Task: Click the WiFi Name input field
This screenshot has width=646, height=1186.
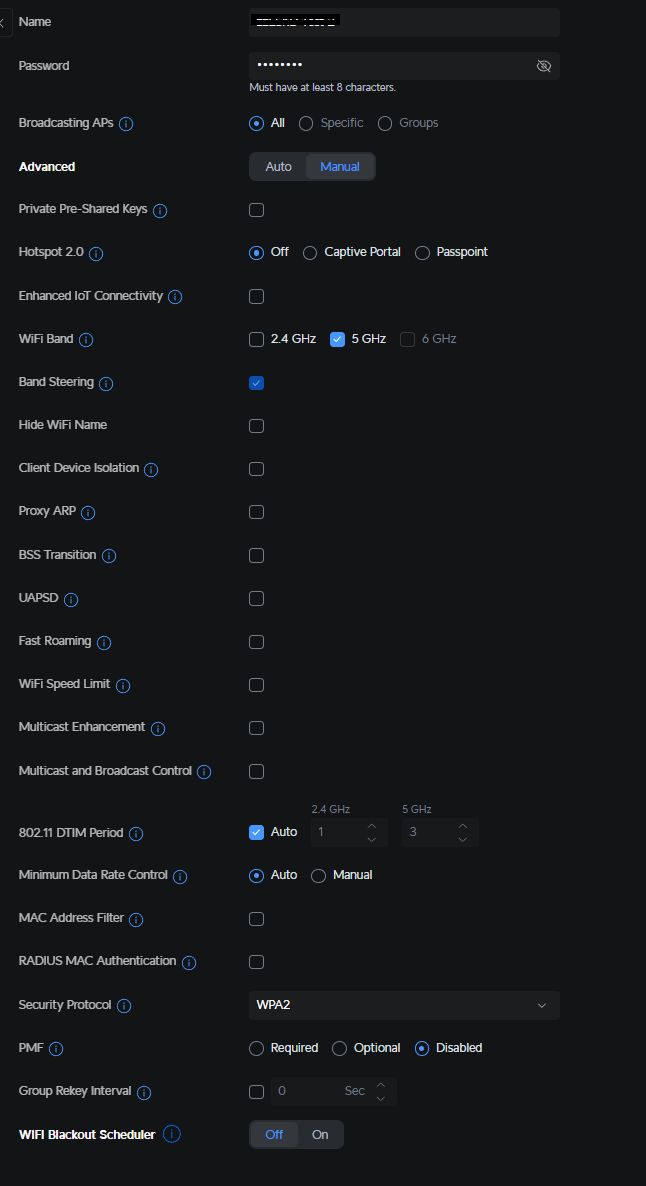Action: [404, 21]
